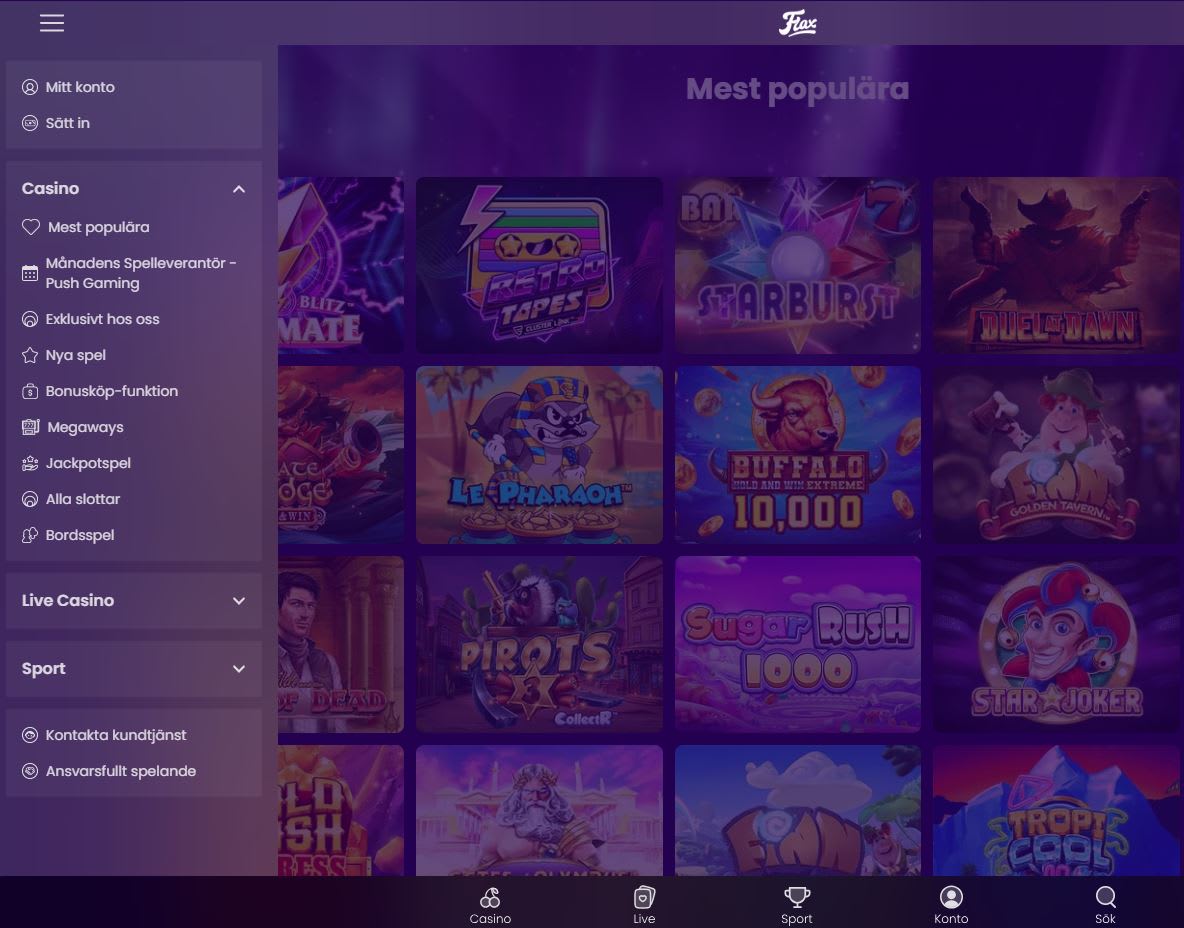This screenshot has height=928, width=1184.
Task: Collapse the Casino section chevron
Action: point(239,189)
